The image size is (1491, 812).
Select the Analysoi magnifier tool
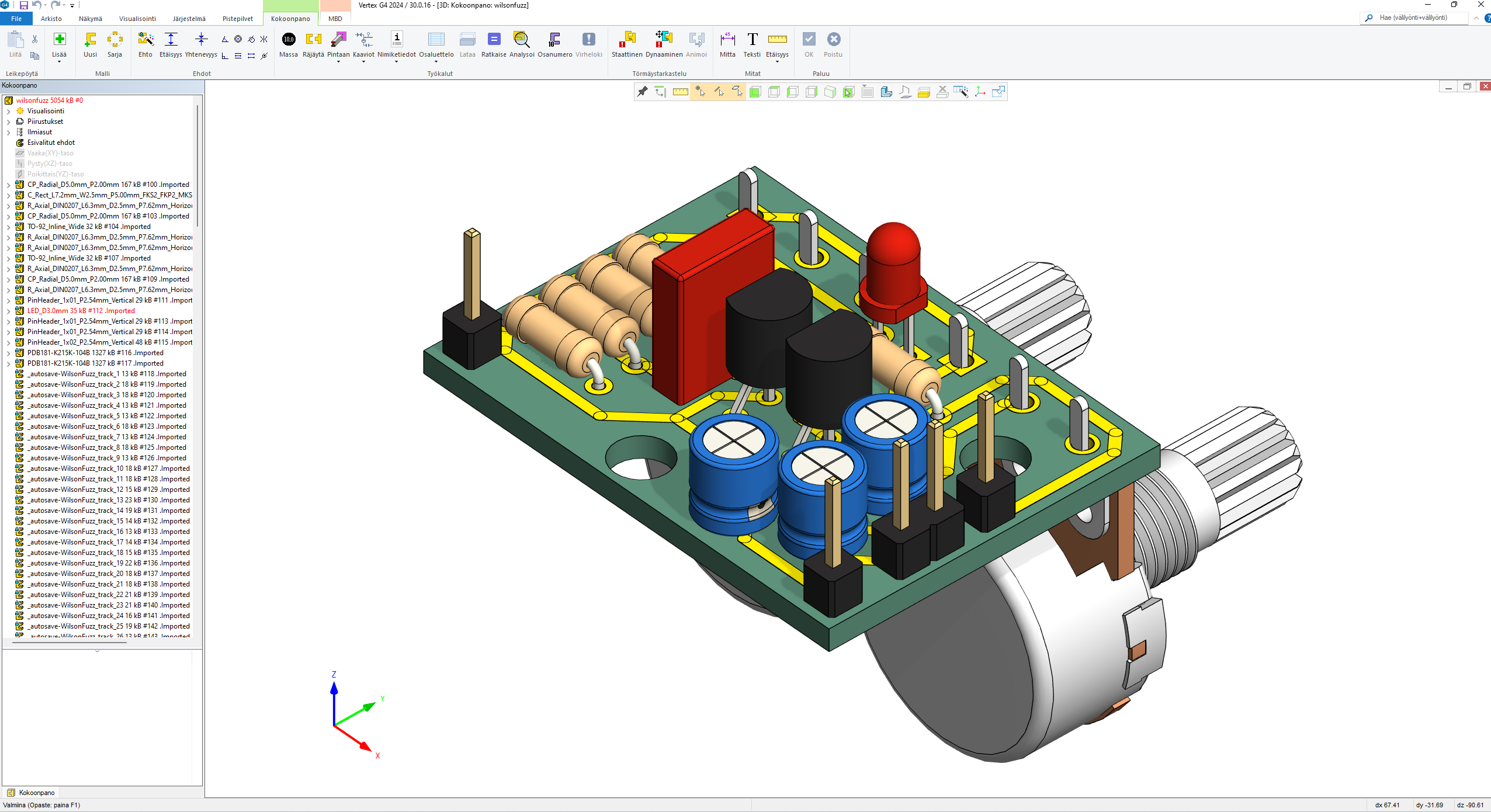(x=521, y=40)
